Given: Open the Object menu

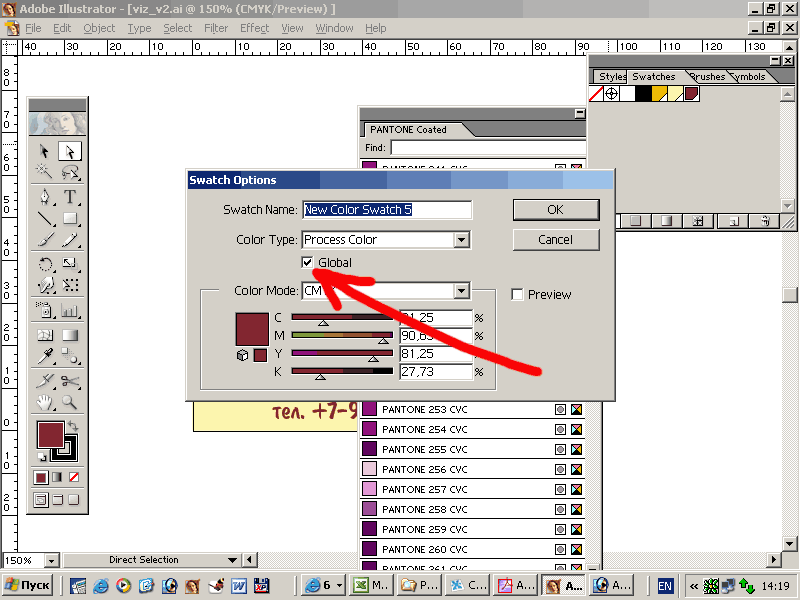Looking at the screenshot, I should 99,28.
